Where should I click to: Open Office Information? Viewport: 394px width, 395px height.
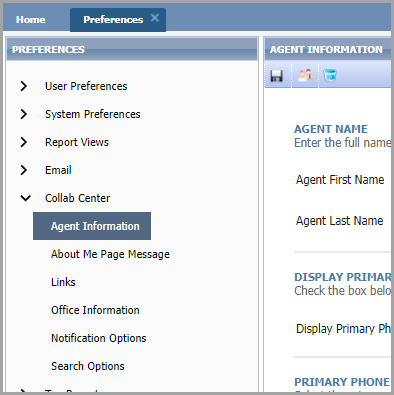95,310
